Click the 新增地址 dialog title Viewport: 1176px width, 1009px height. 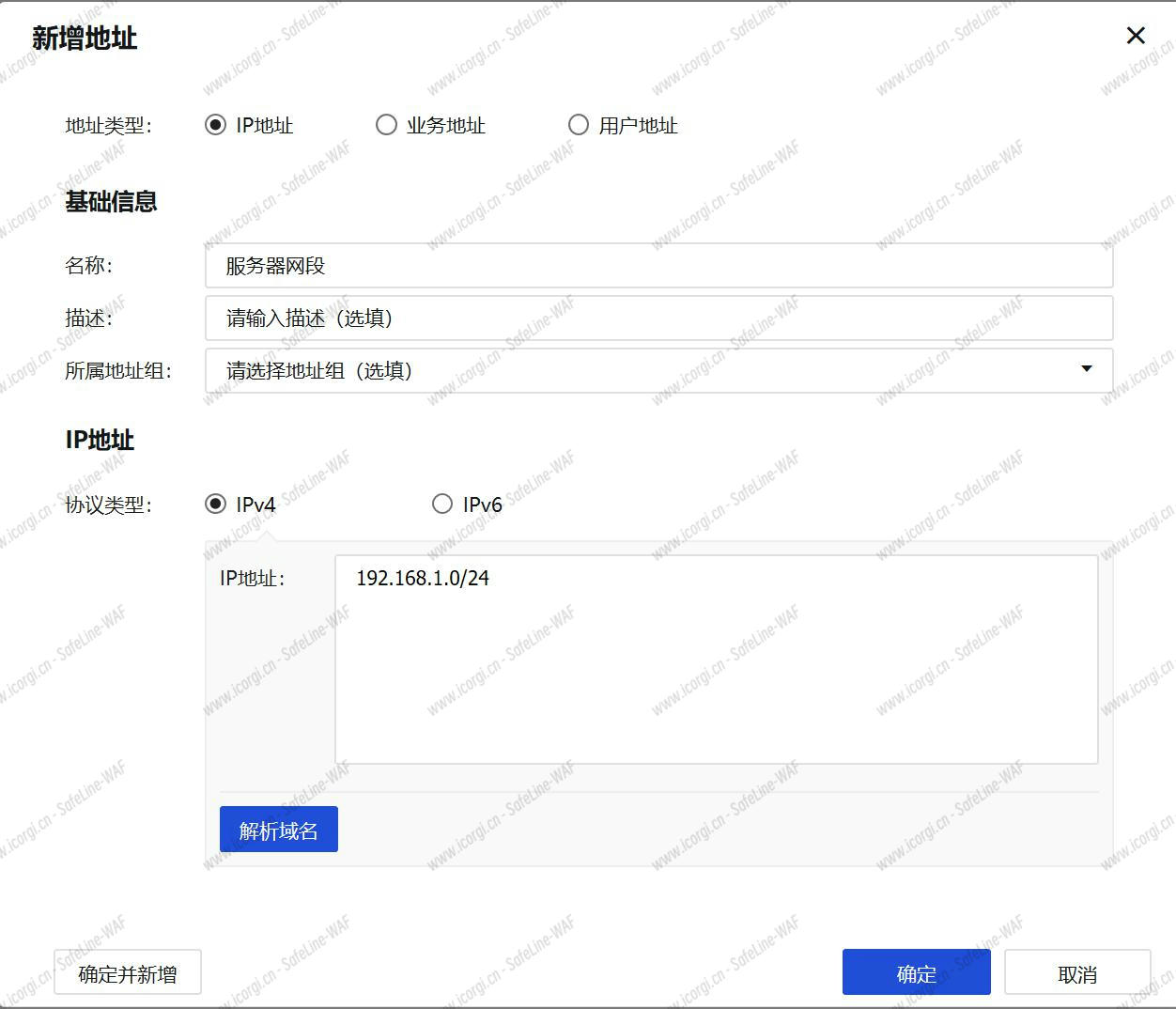click(85, 38)
